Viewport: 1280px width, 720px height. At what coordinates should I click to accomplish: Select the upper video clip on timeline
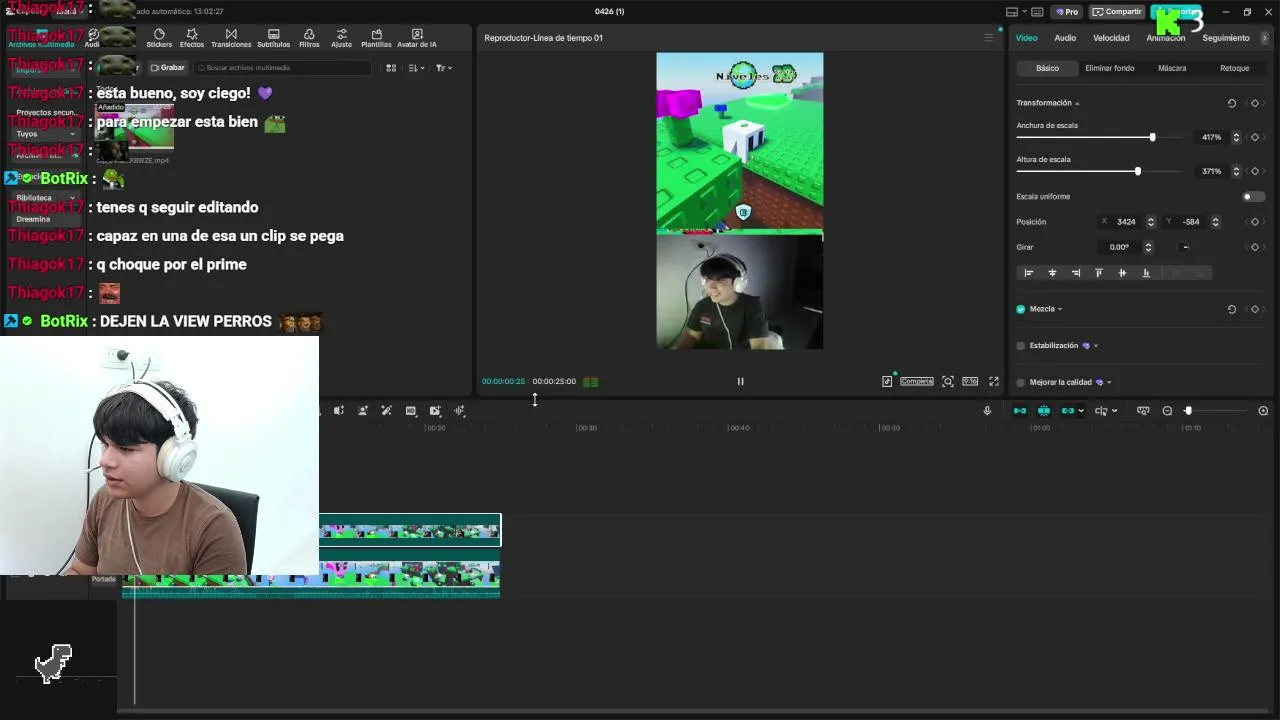point(410,531)
